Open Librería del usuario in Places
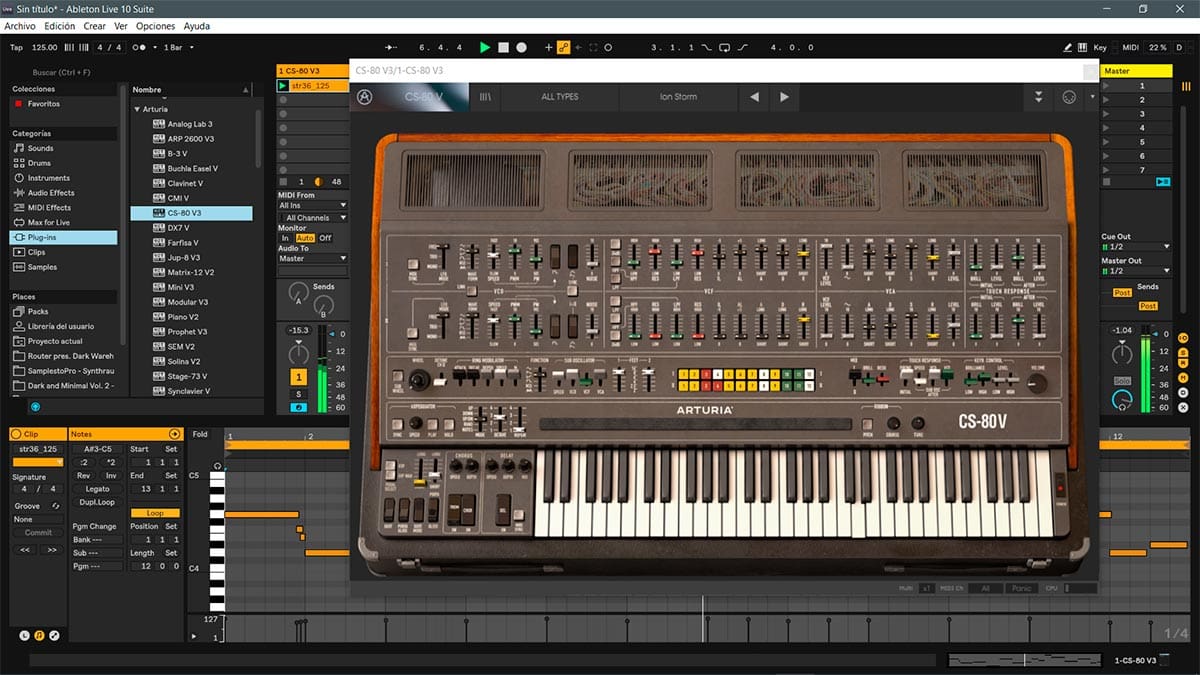Image resolution: width=1200 pixels, height=675 pixels. tap(61, 327)
